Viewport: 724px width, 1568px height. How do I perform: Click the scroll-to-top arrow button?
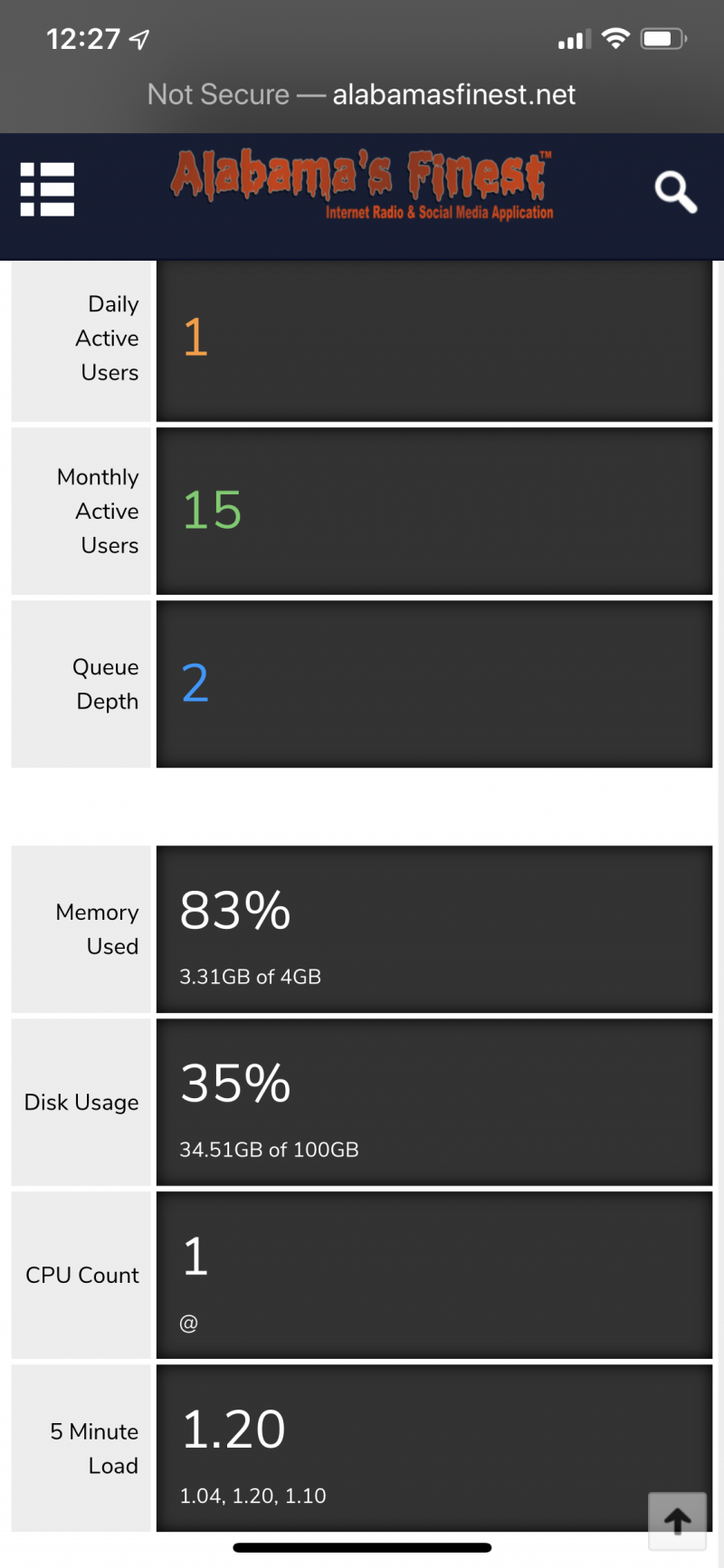677,1521
